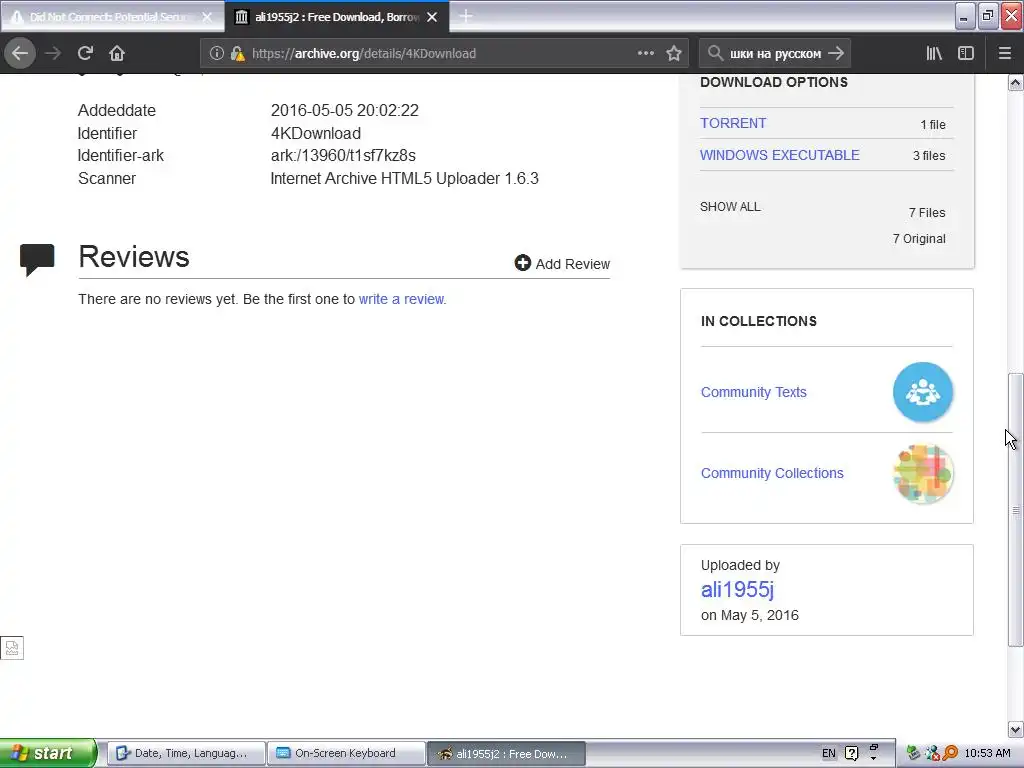Screen dimensions: 1024x768
Task: Open the Community Collections thumbnail
Action: pos(923,473)
